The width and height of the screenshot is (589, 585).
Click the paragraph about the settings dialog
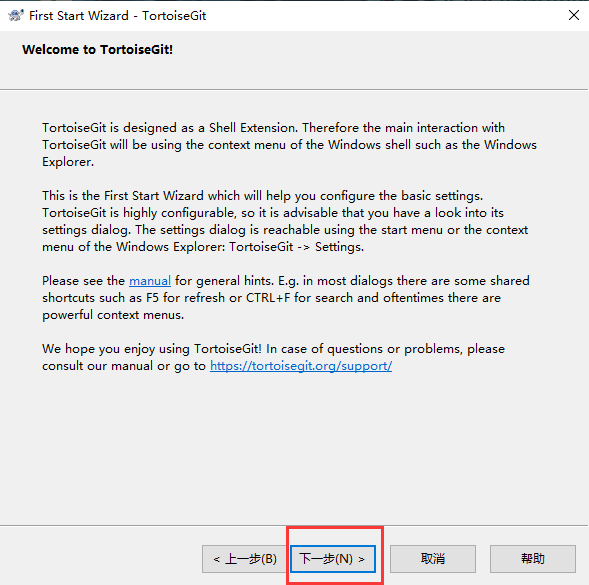coord(285,221)
